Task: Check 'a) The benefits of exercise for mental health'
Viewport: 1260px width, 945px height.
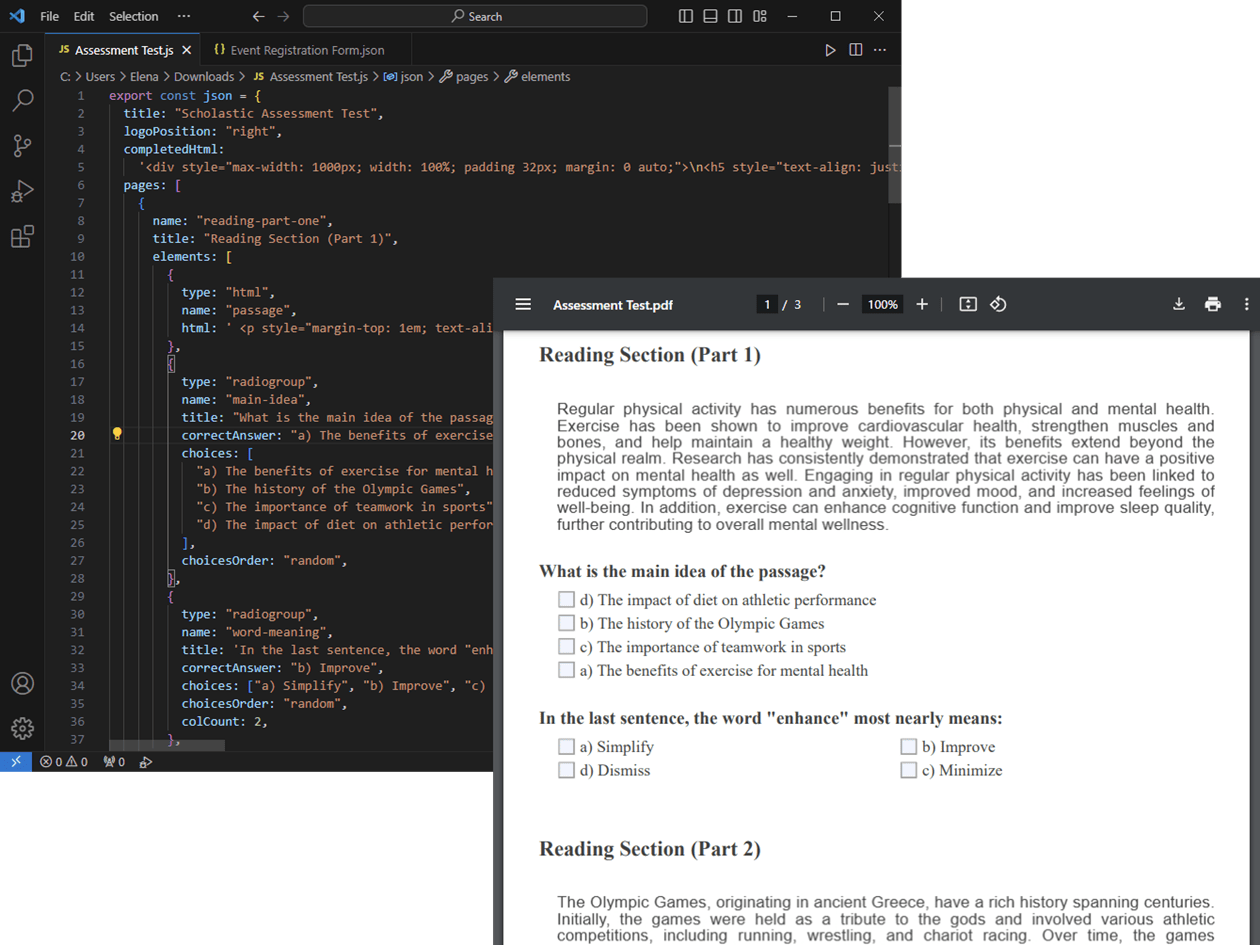Action: (567, 670)
